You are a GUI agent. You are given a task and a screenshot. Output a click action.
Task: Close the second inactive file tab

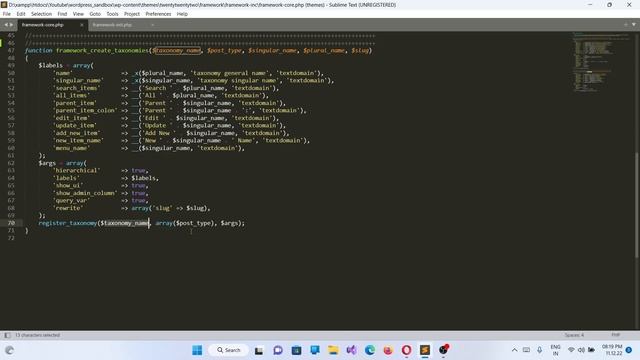pyautogui.click(x=152, y=25)
